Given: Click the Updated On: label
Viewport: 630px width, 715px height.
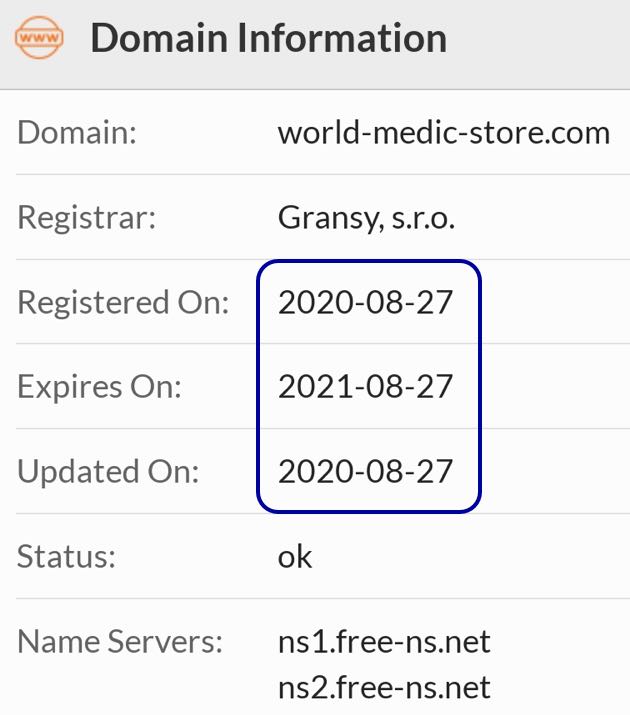Looking at the screenshot, I should tap(108, 471).
